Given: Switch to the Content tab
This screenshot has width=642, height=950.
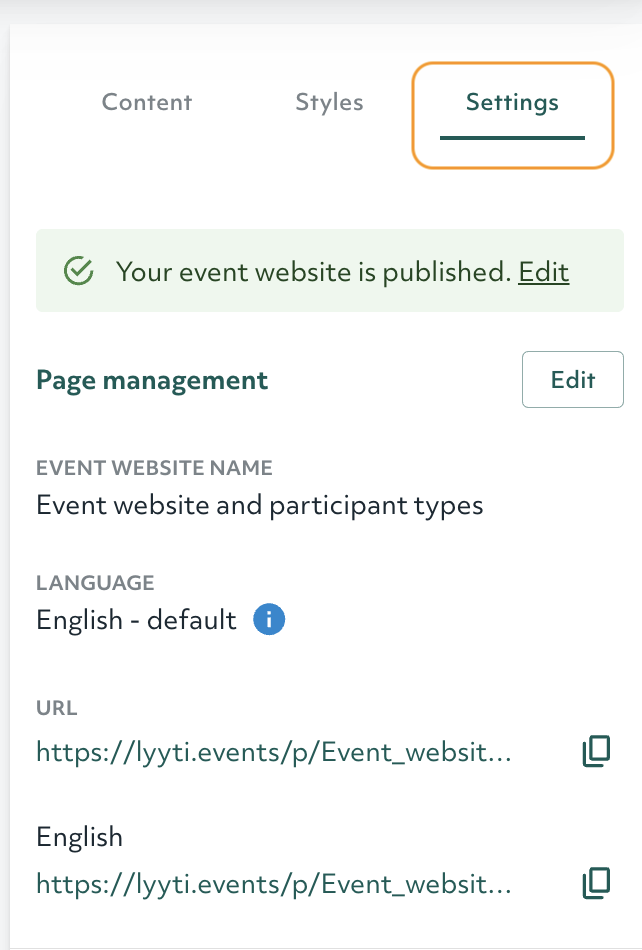Looking at the screenshot, I should (147, 102).
